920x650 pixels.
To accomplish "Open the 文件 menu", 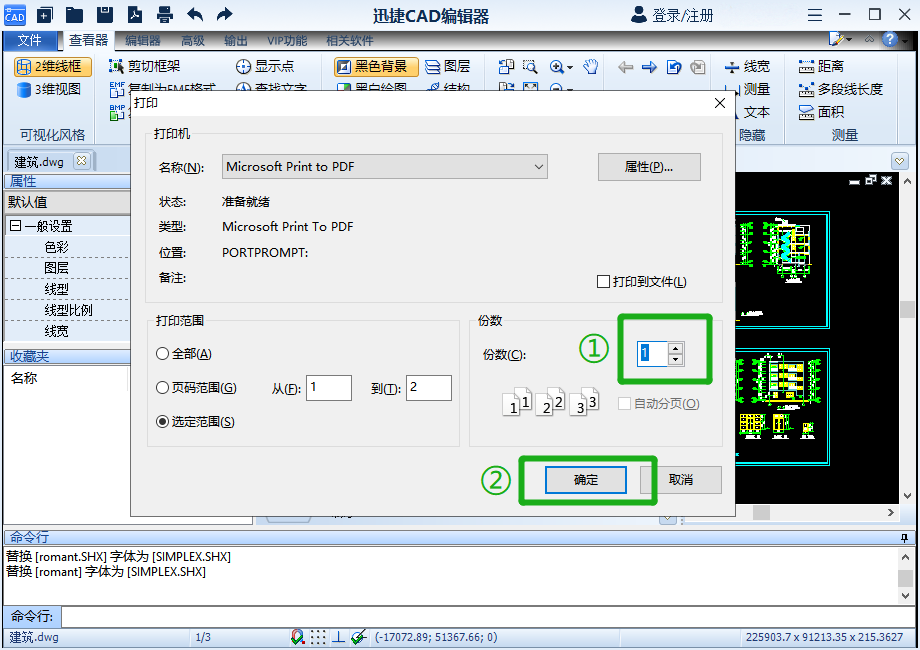I will tap(30, 41).
